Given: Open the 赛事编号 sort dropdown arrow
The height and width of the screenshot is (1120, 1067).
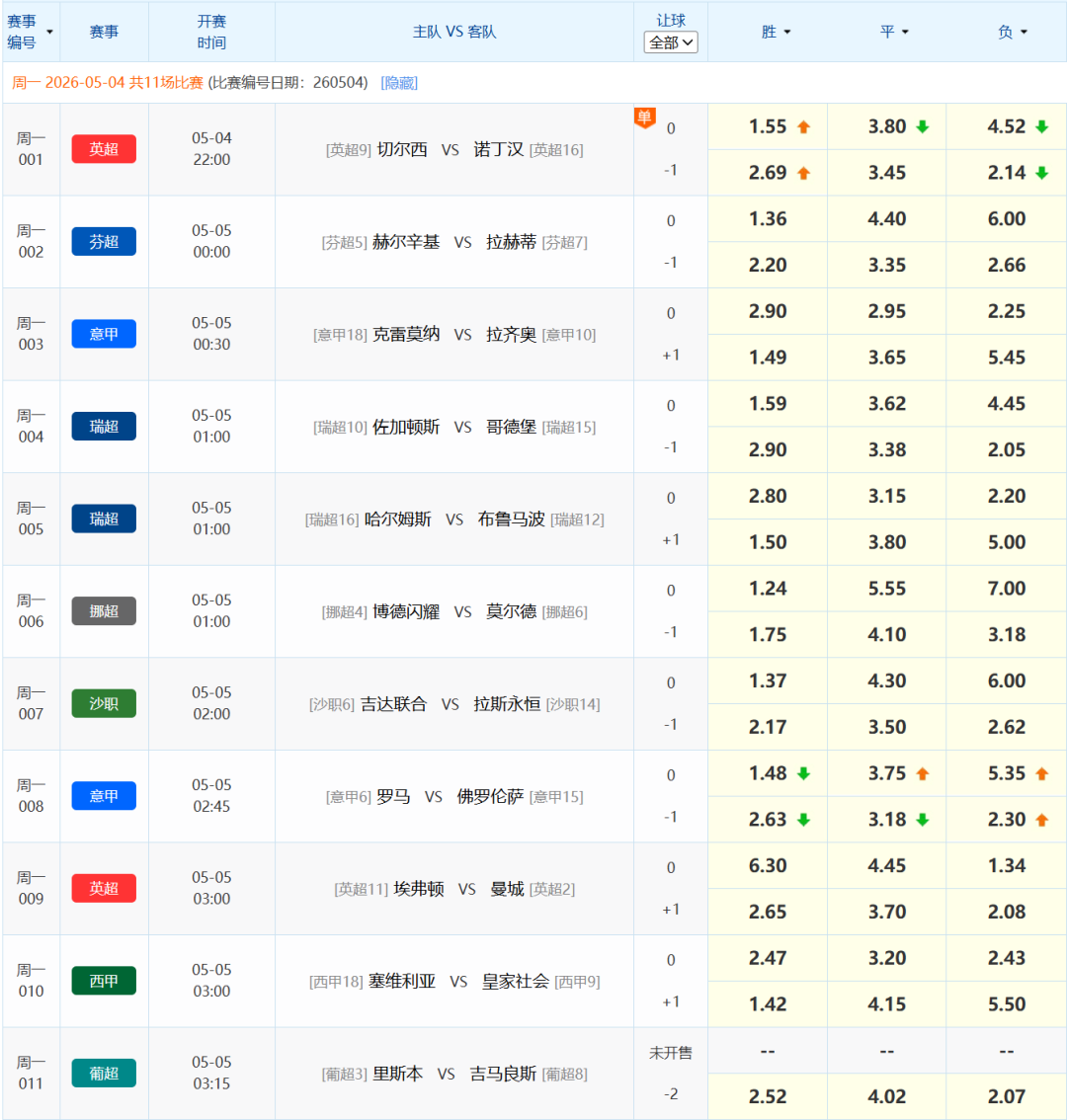Looking at the screenshot, I should [49, 33].
